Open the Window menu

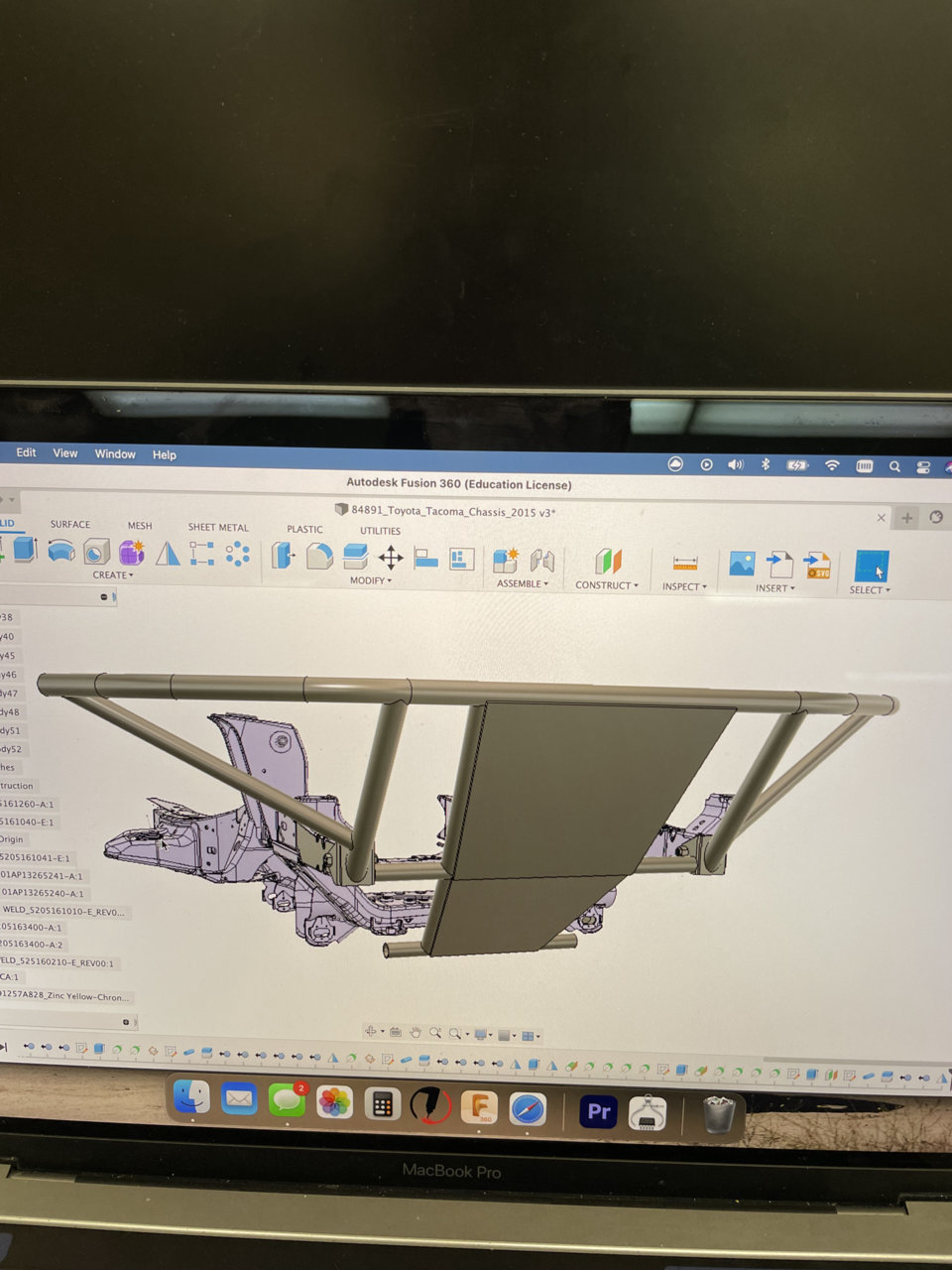point(115,454)
